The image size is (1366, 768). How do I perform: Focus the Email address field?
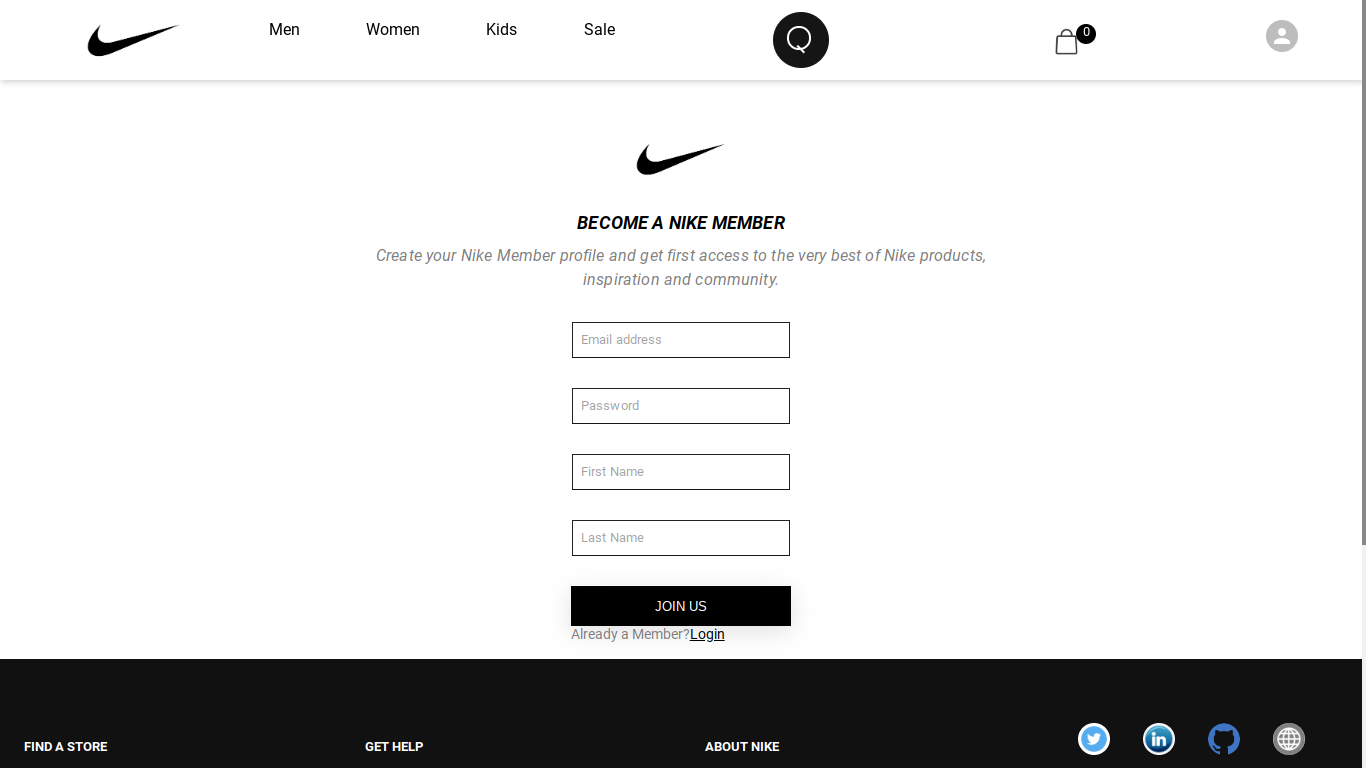coord(681,340)
